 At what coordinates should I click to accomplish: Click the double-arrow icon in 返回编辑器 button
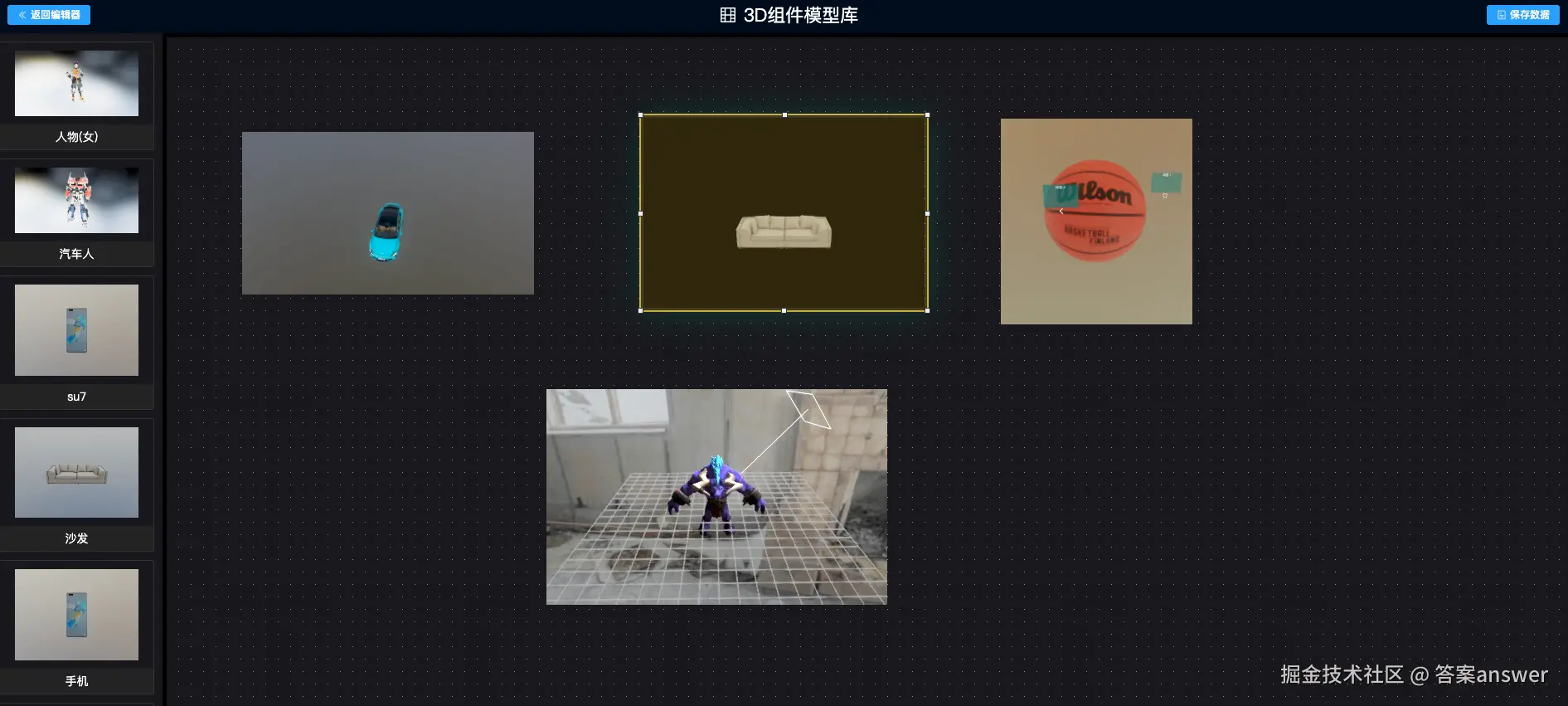click(x=22, y=15)
